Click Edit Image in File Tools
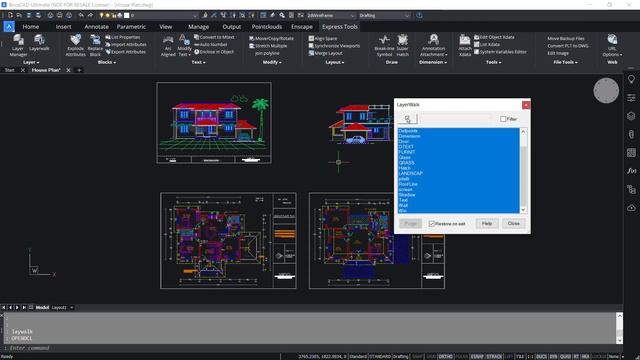 click(558, 53)
